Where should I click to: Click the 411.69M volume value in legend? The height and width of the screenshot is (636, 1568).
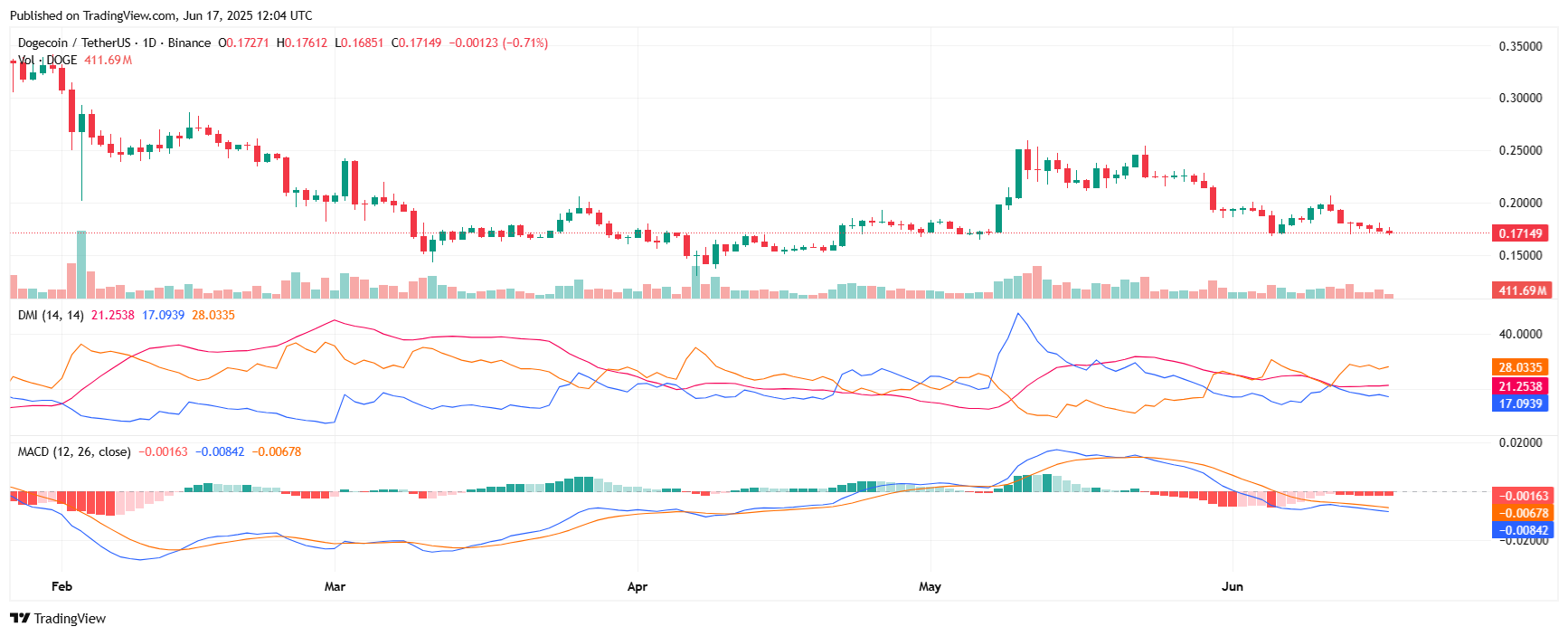109,60
